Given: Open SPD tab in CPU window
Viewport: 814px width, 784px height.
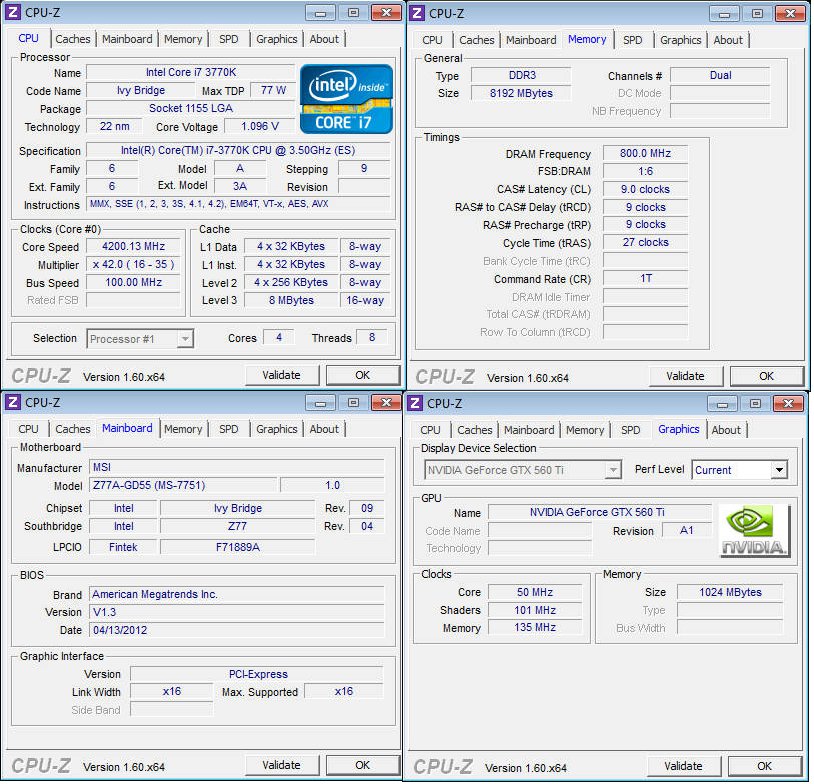Looking at the screenshot, I should 228,39.
